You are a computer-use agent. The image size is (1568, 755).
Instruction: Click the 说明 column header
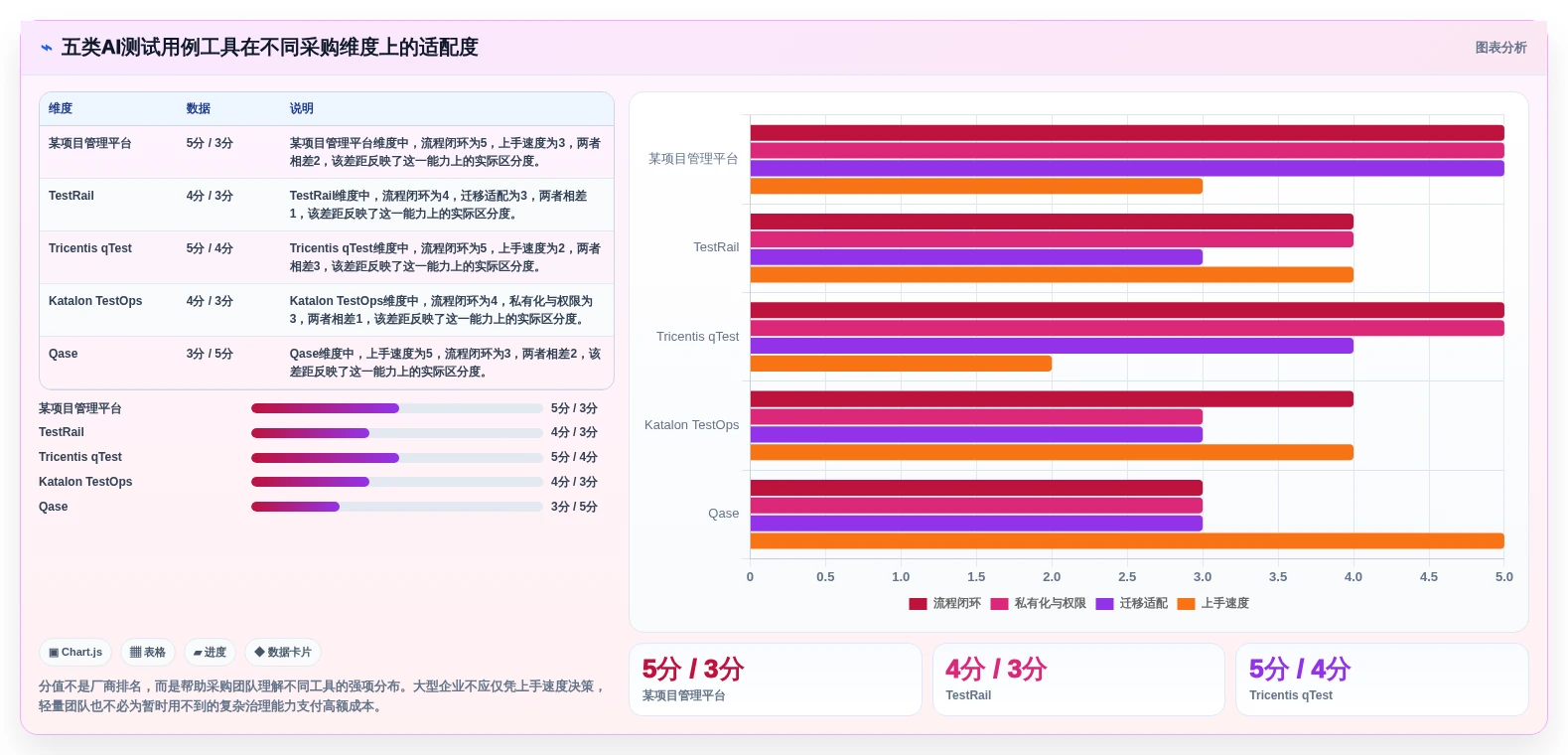[x=302, y=109]
